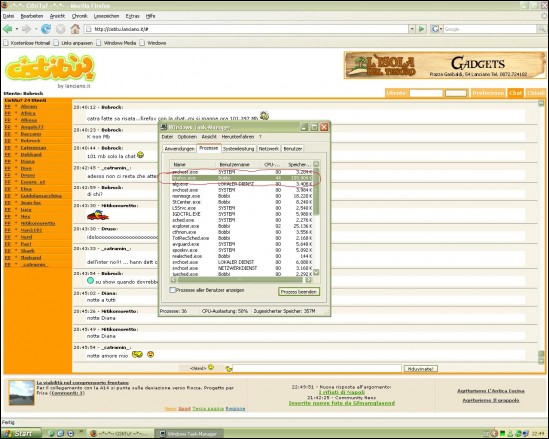Toggle 'Prozesse aller Benutzer anzeigen' checkbox
Viewport: 549px width, 439px height.
[172, 290]
